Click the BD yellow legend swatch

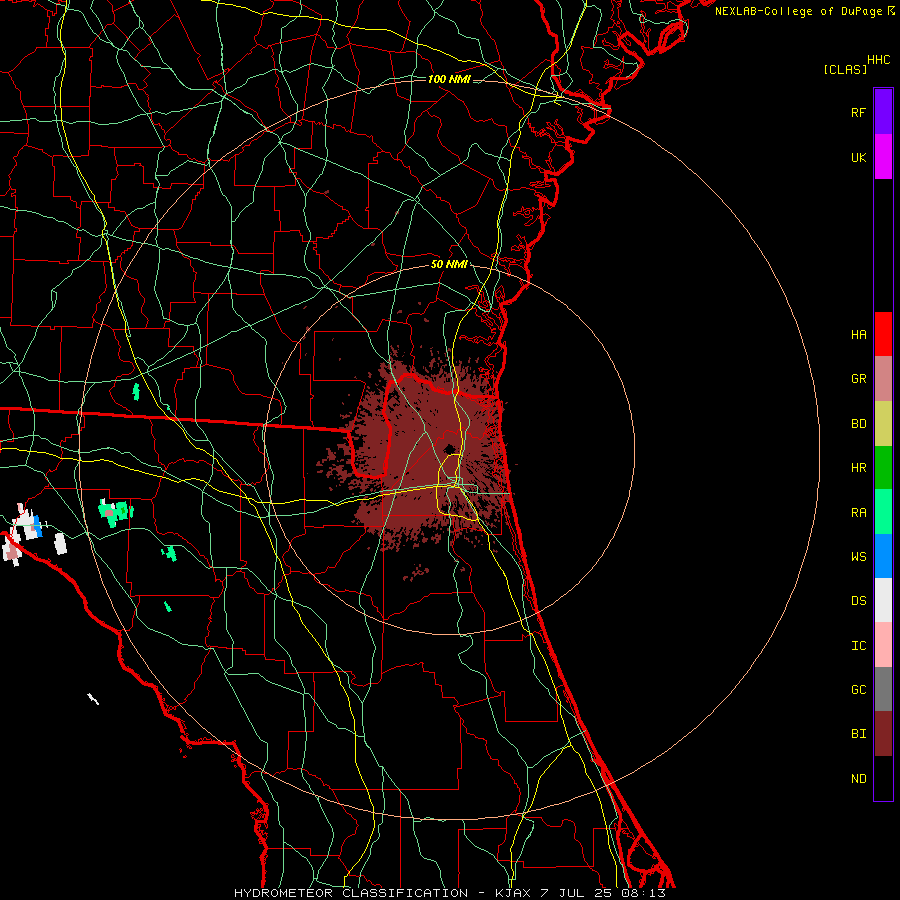tap(883, 424)
